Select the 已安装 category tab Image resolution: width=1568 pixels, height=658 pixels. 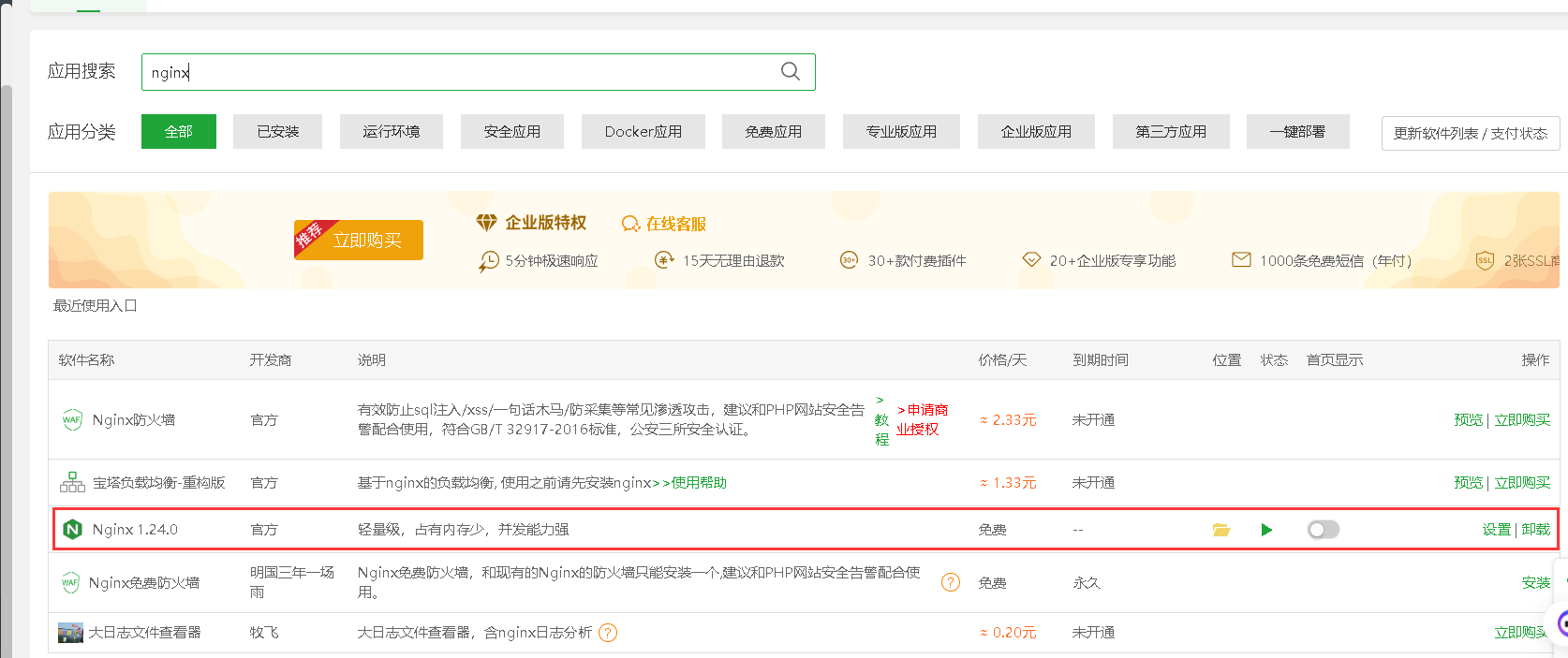tap(278, 132)
